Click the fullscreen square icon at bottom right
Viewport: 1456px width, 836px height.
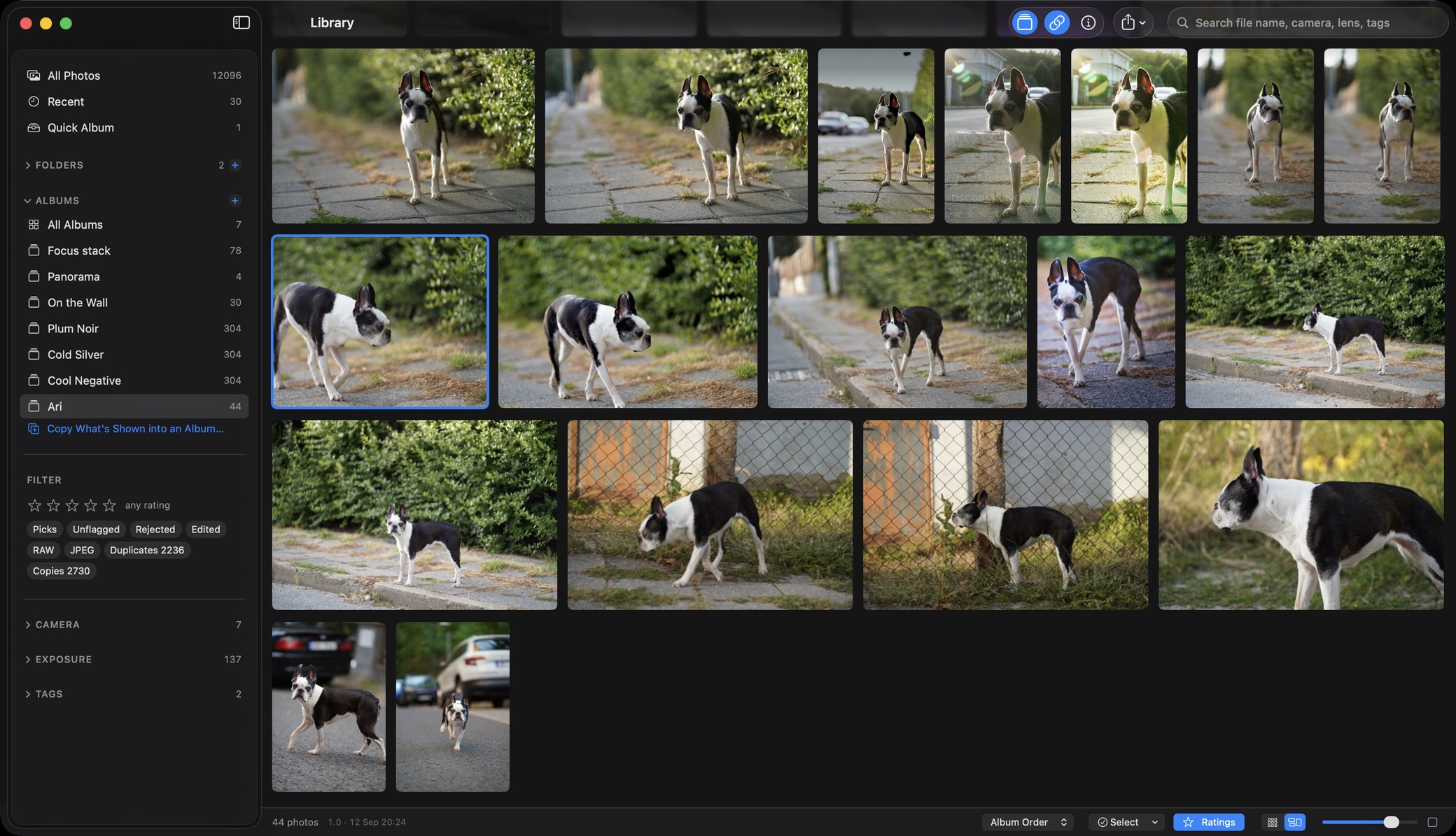pyautogui.click(x=1432, y=822)
